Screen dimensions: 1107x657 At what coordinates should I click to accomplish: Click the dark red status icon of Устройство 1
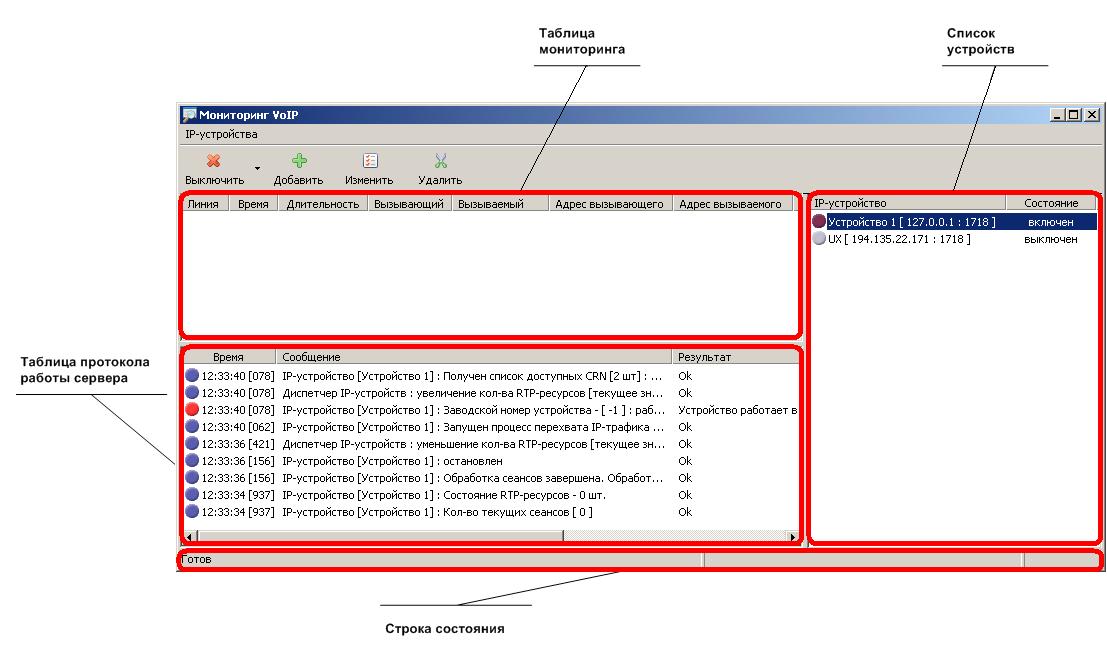pyautogui.click(x=819, y=222)
